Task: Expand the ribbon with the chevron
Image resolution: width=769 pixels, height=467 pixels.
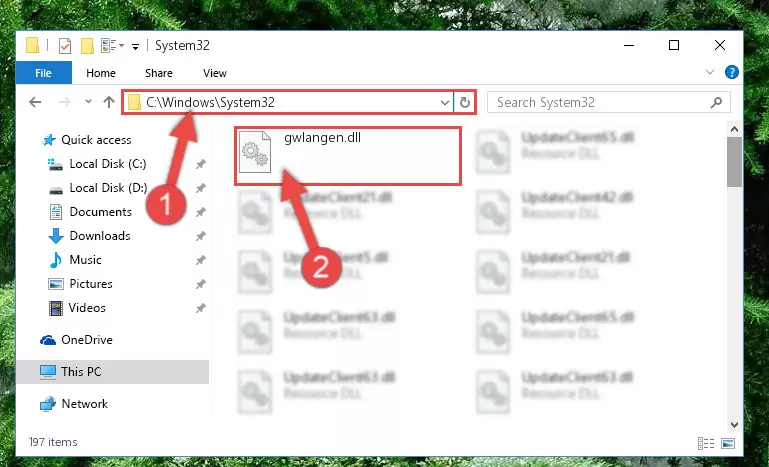Action: (710, 73)
